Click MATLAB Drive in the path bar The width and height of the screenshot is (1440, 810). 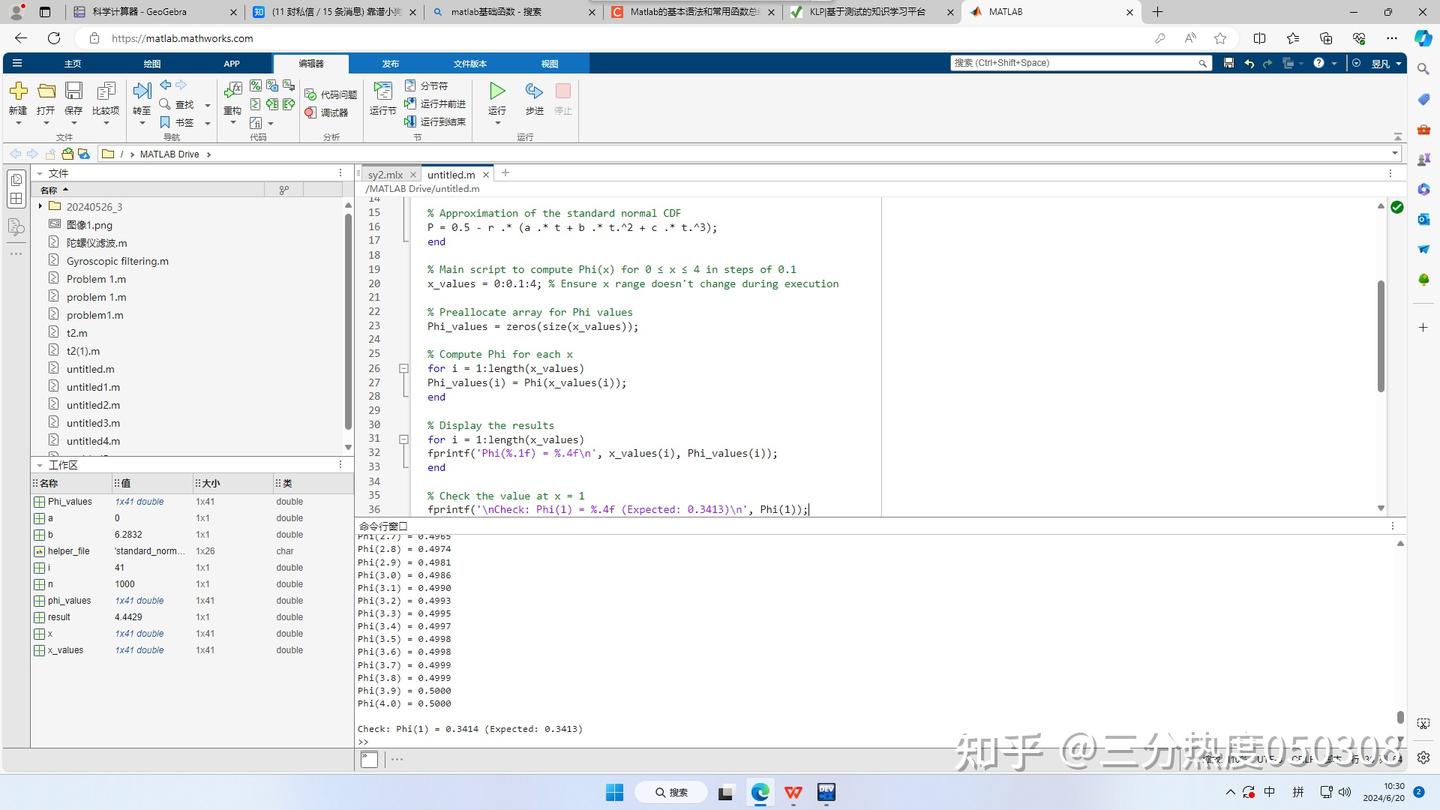(169, 154)
